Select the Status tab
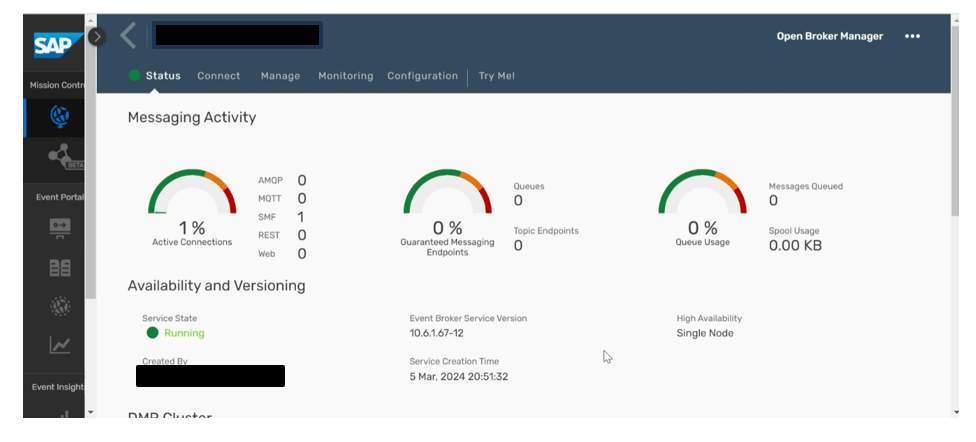 [x=163, y=76]
